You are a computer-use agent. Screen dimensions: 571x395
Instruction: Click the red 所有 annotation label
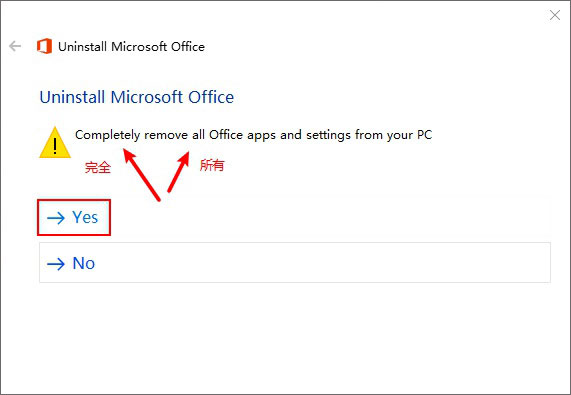coord(212,165)
